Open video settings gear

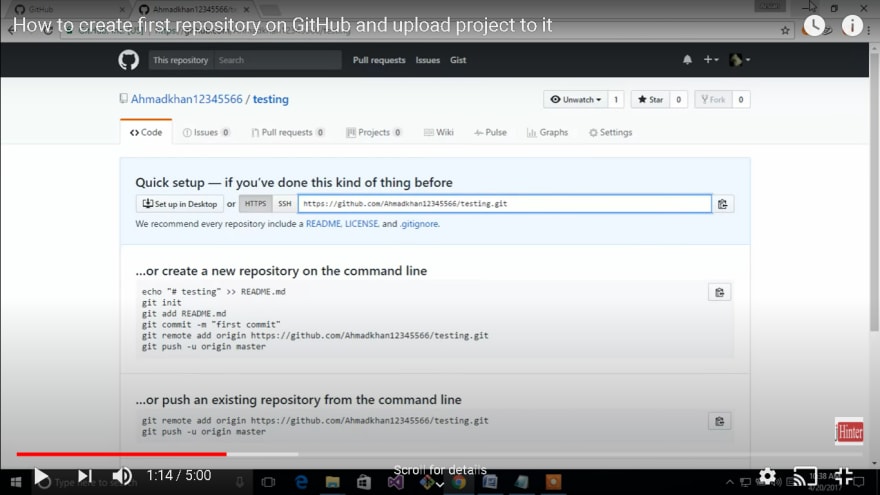point(767,477)
